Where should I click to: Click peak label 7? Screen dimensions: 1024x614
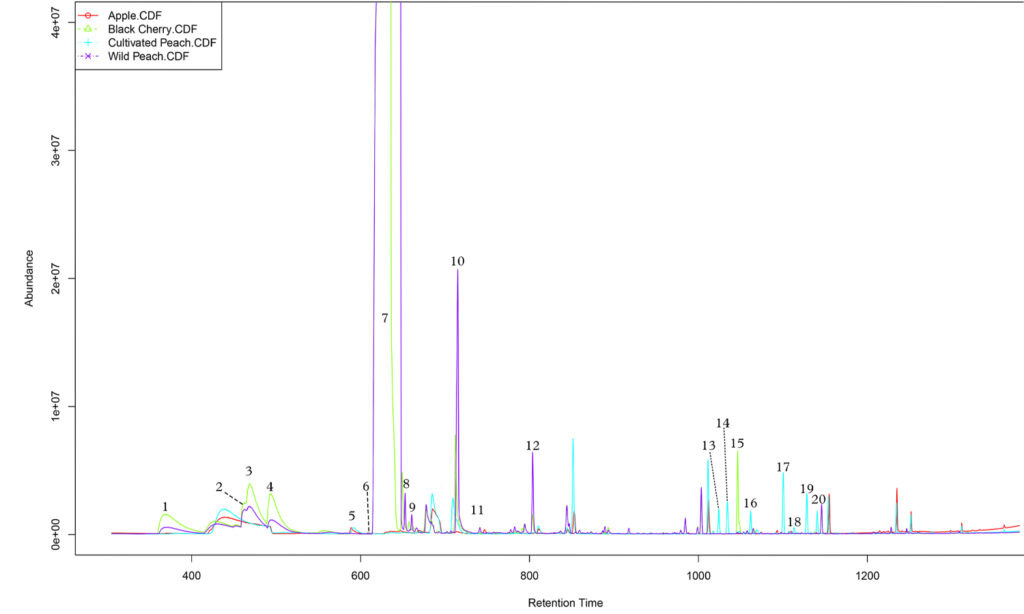[385, 318]
